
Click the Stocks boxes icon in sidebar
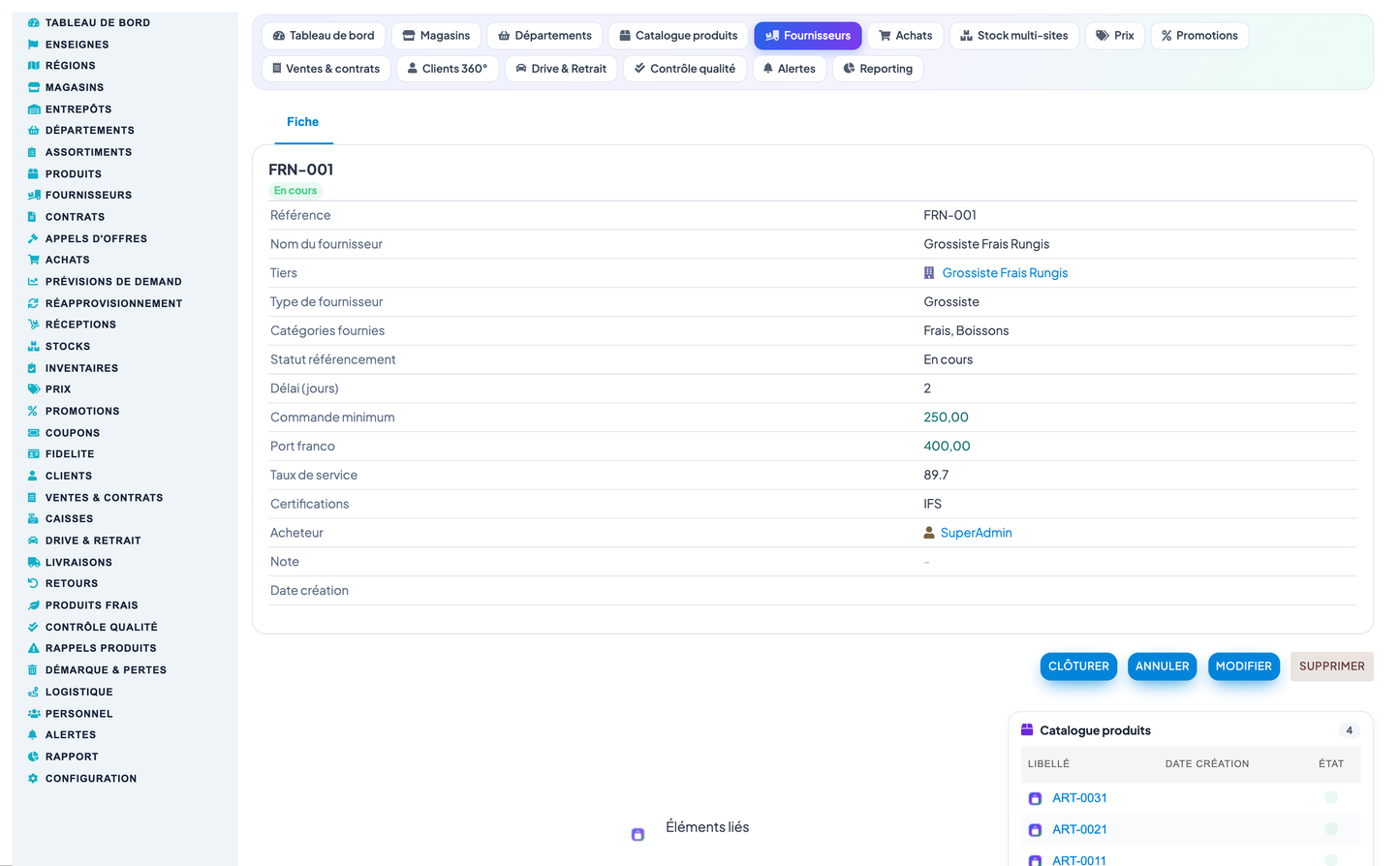coord(34,346)
